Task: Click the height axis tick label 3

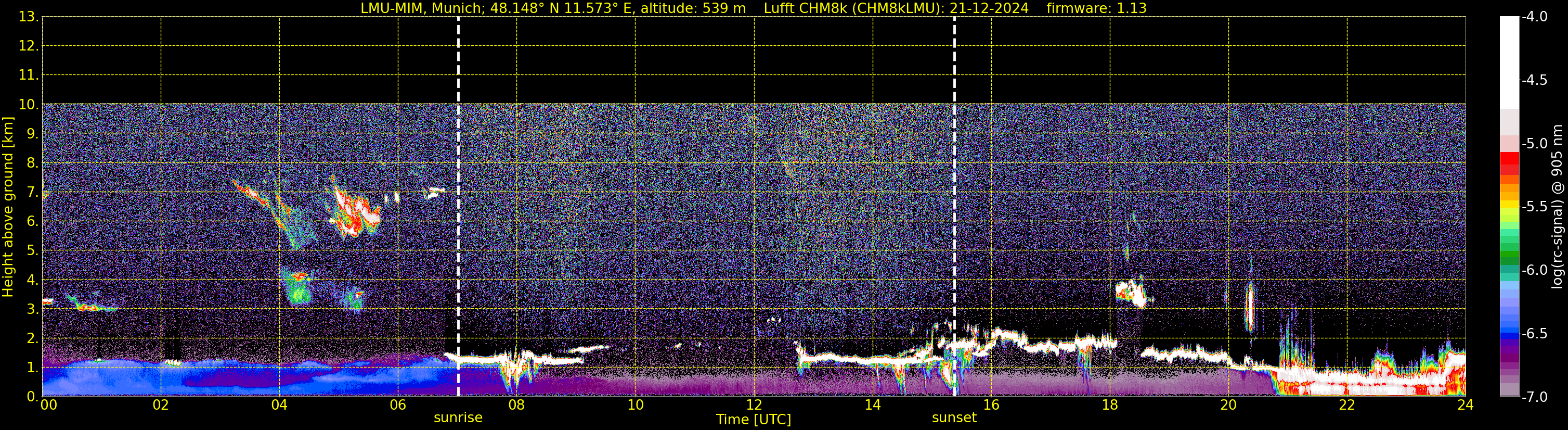Action: pos(32,309)
